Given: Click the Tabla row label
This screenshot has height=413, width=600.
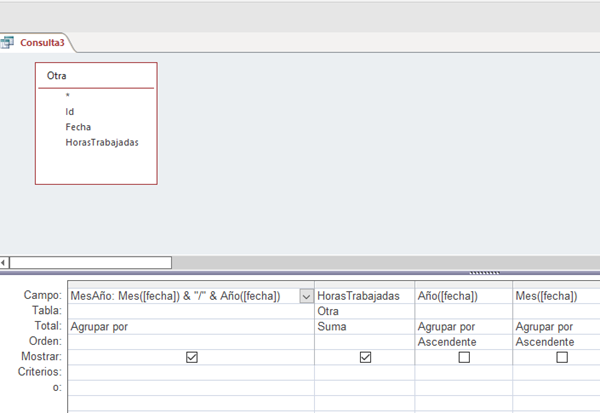Looking at the screenshot, I should coord(47,310).
